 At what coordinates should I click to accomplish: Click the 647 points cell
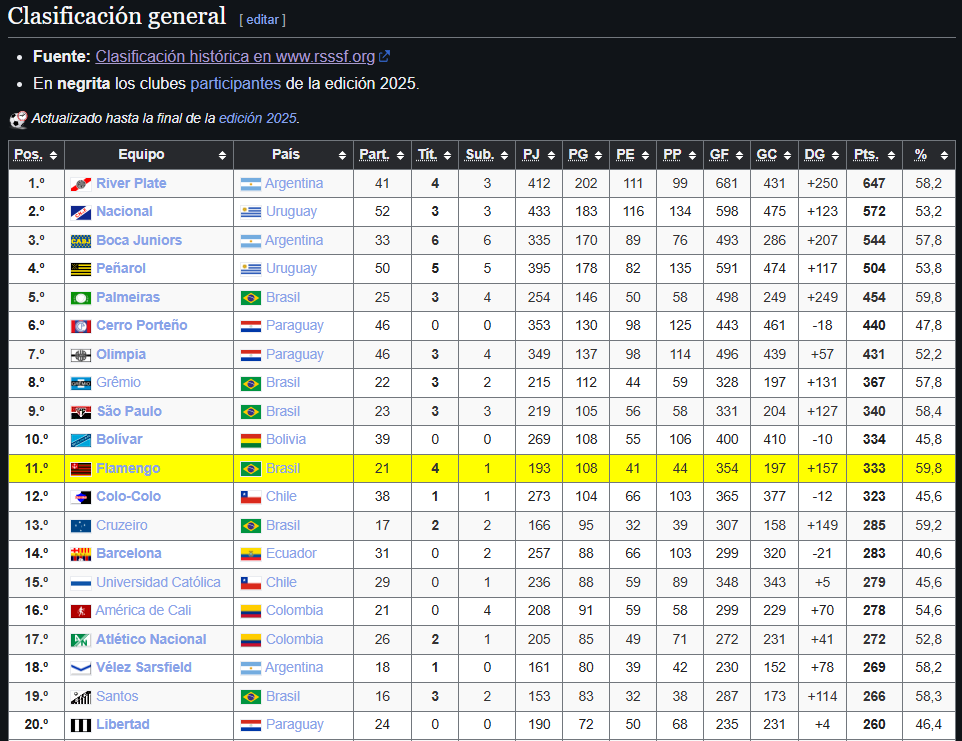(x=874, y=183)
